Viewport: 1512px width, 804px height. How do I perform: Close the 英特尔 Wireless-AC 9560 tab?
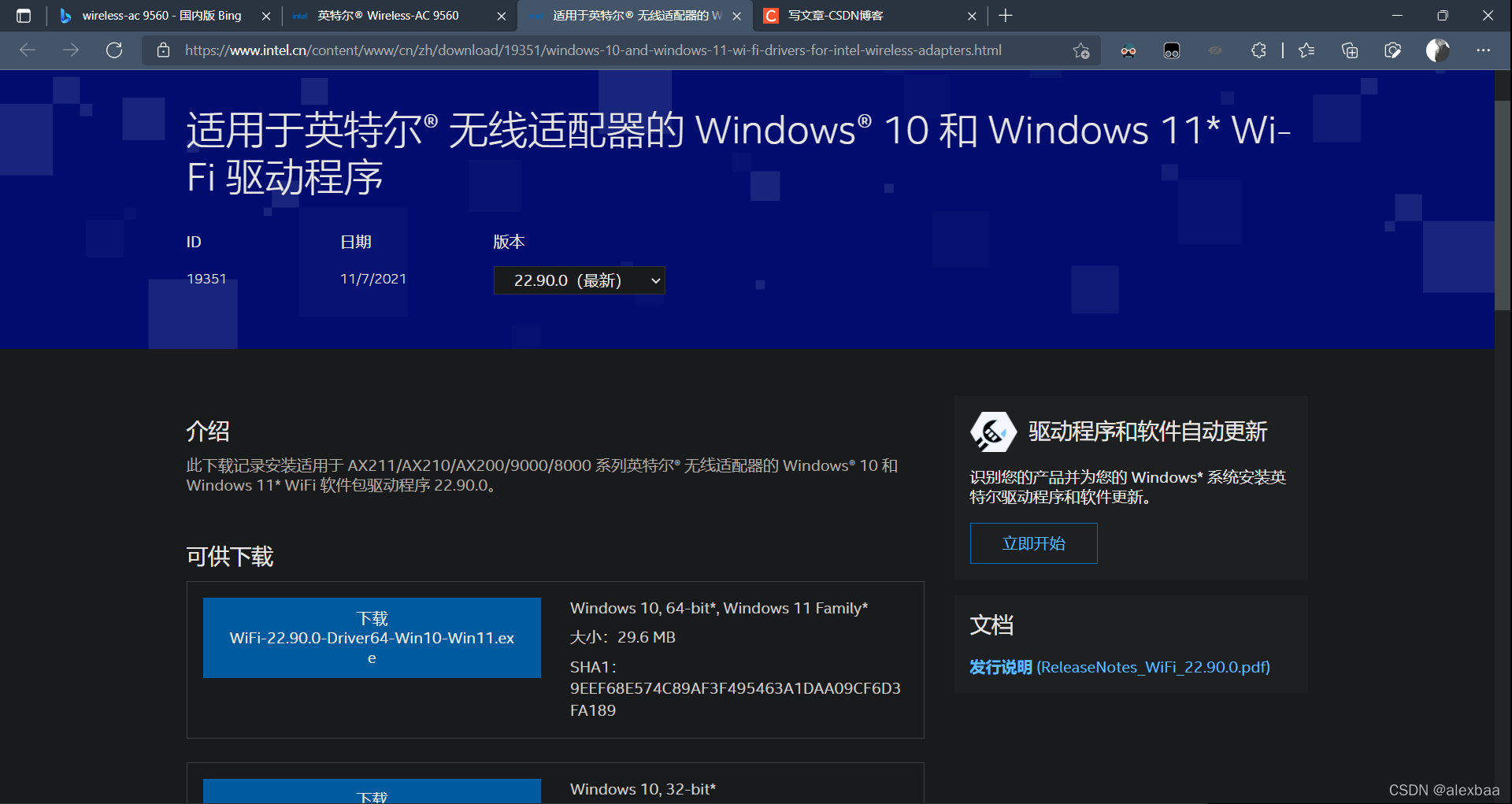point(502,16)
